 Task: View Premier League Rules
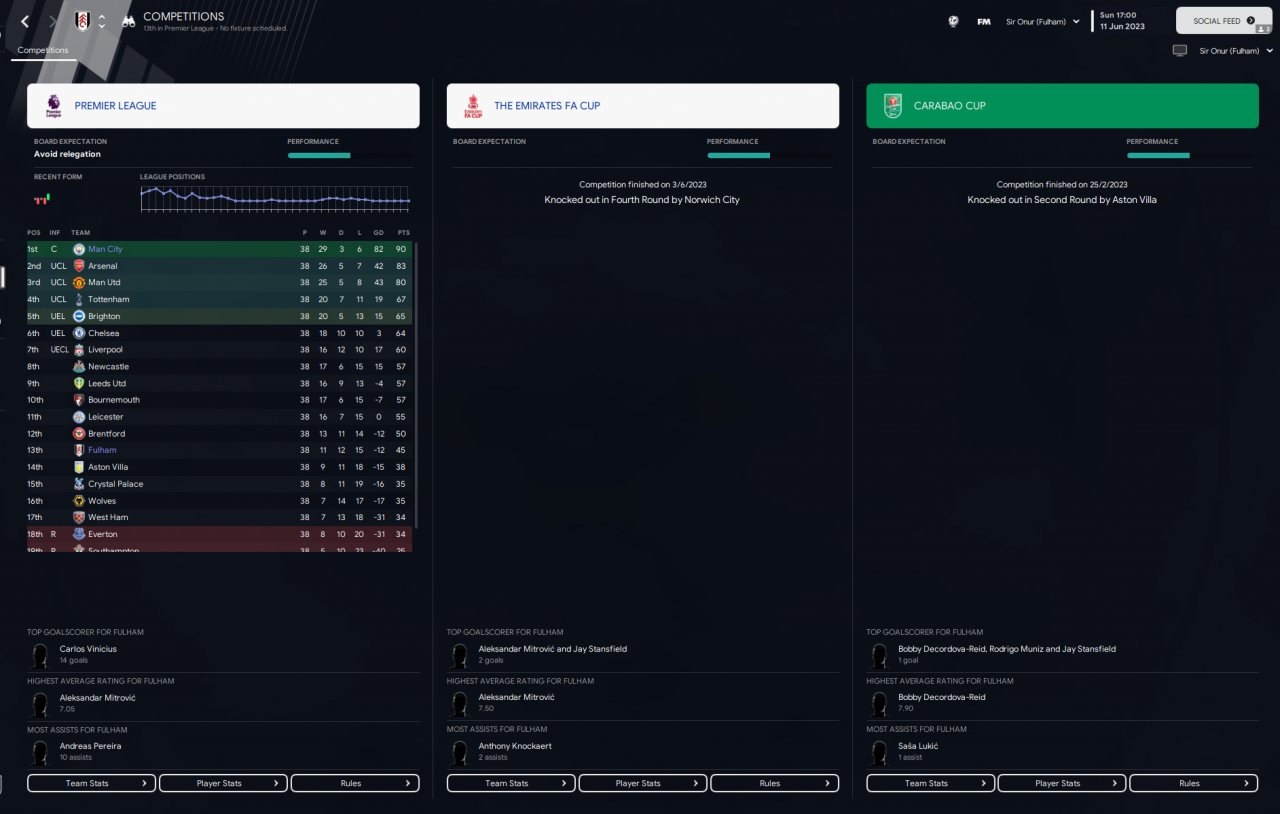pyautogui.click(x=355, y=783)
